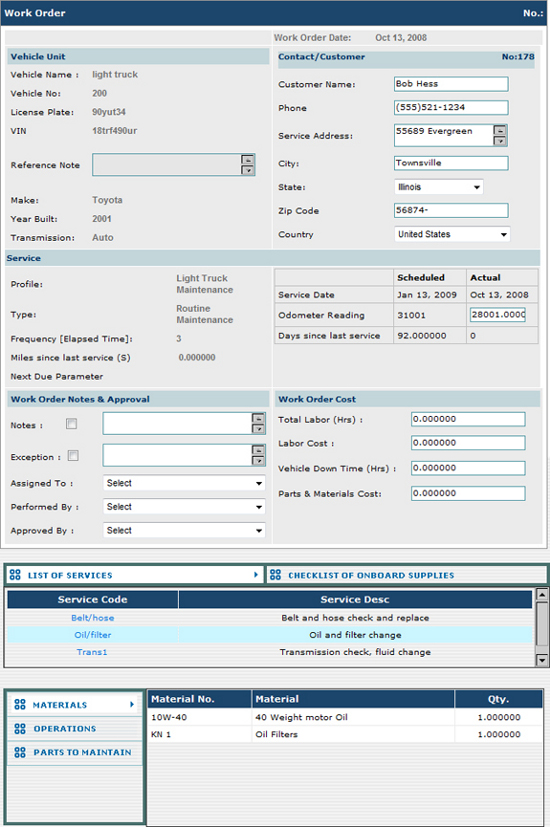Open the Country dropdown showing United States
Viewport: 550px width, 827px height.
click(452, 234)
